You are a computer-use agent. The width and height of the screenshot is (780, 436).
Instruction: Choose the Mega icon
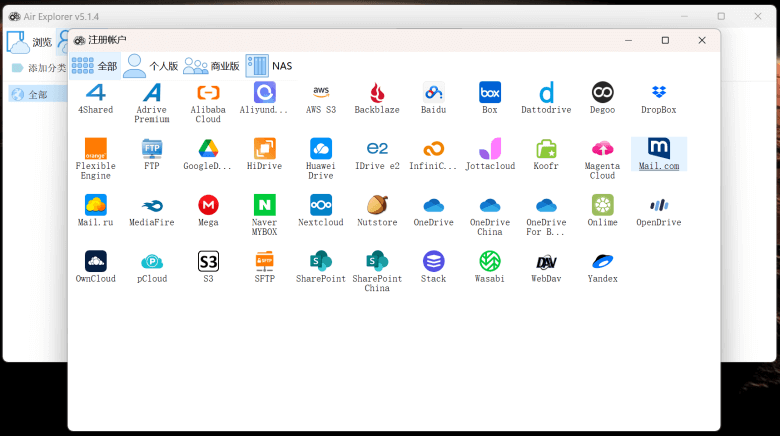click(x=208, y=205)
